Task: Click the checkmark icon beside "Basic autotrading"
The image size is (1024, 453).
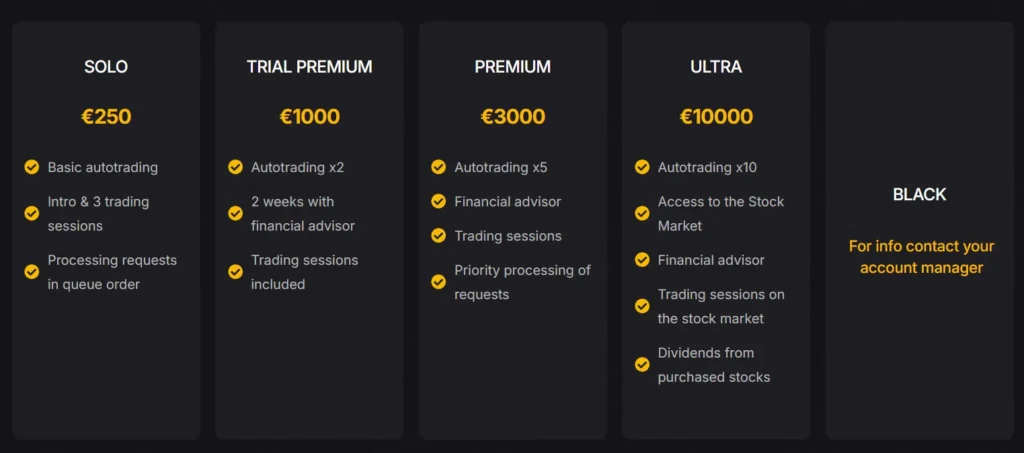Action: pos(32,167)
